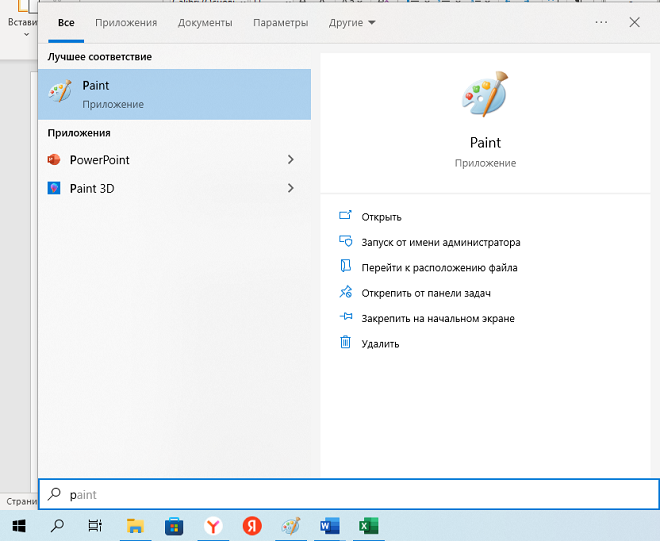Click the unpin icon beside Открепить

pyautogui.click(x=346, y=291)
